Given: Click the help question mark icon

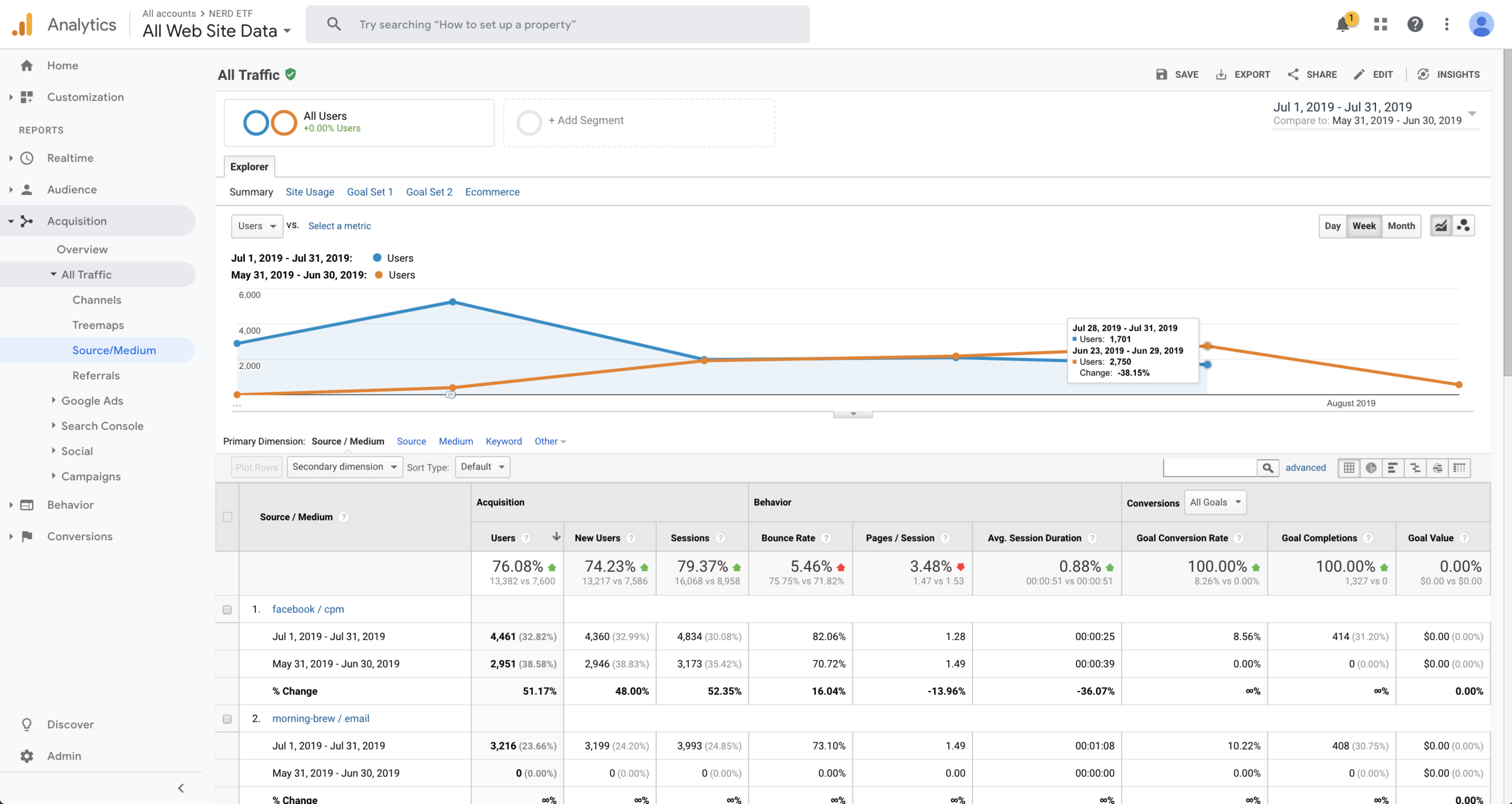Looking at the screenshot, I should (x=1415, y=24).
